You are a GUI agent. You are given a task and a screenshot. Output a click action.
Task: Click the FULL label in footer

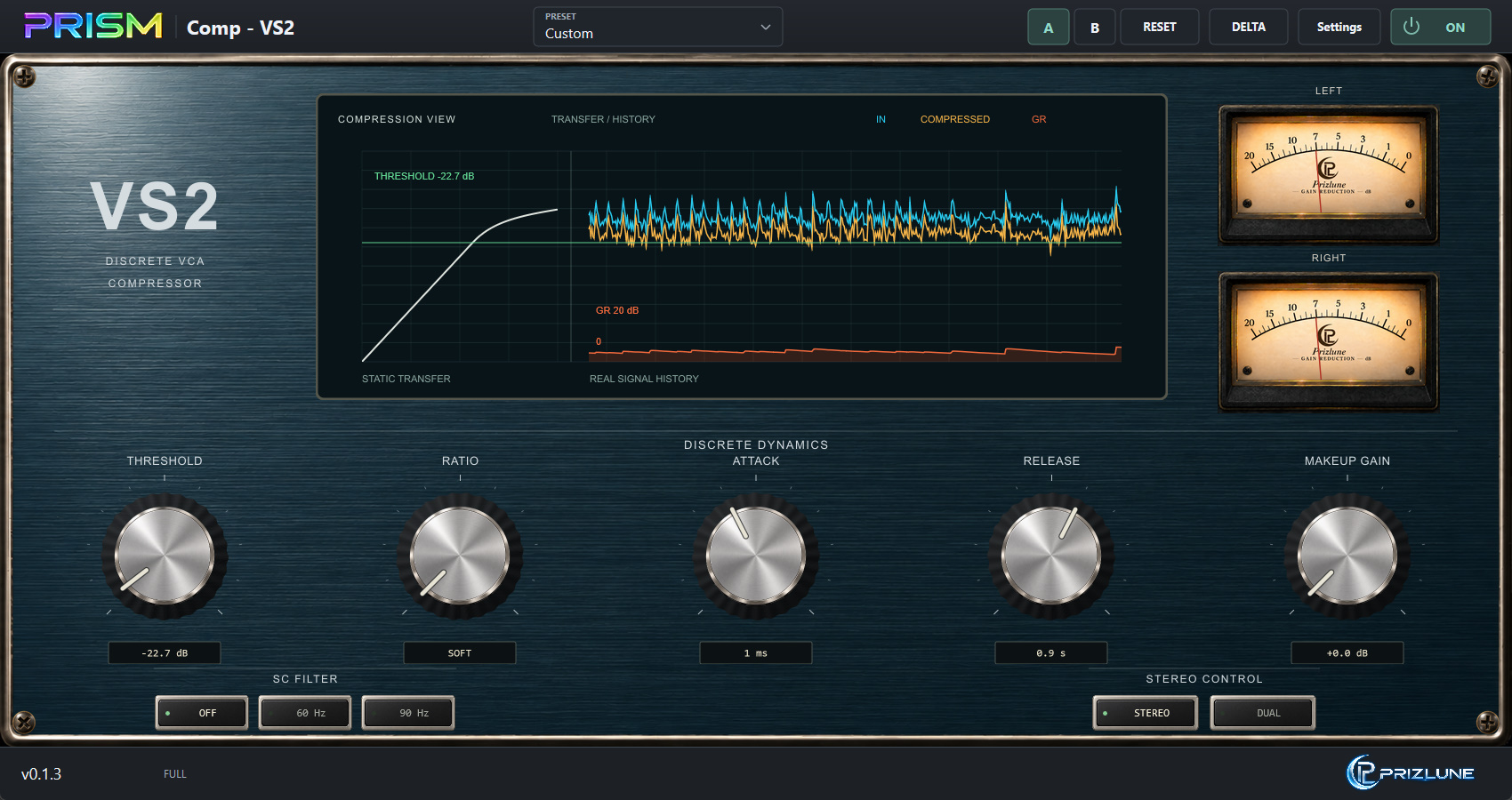(x=175, y=774)
